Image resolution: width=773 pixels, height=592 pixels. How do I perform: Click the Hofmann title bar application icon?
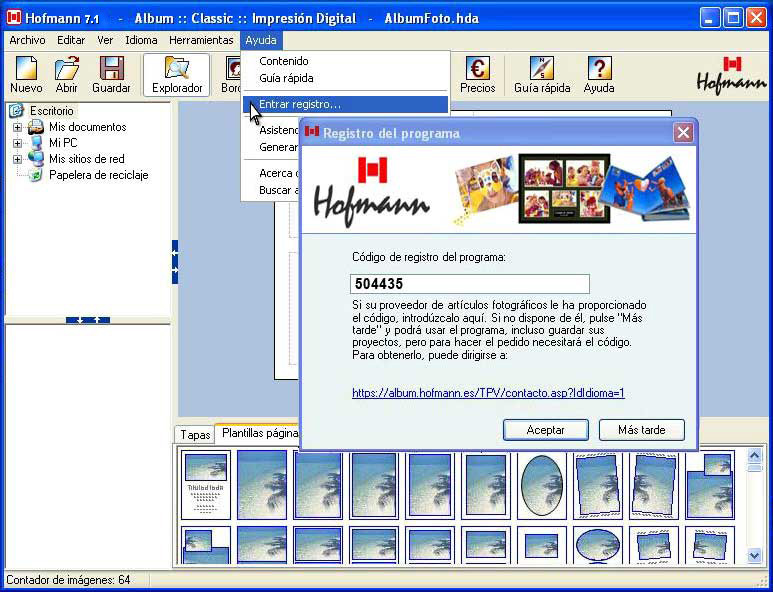tap(14, 18)
